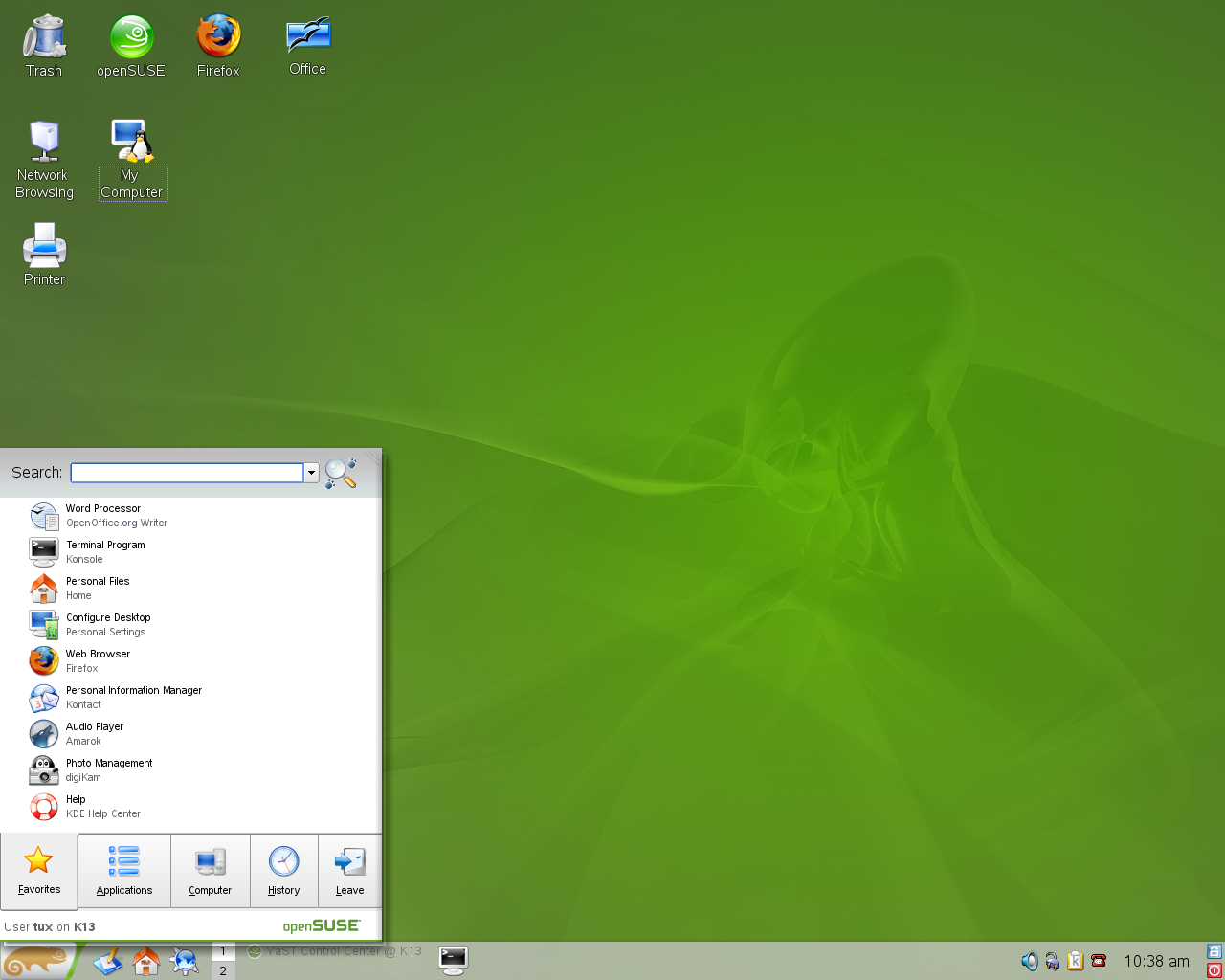Expand the Search field dropdown arrow
The width and height of the screenshot is (1225, 980).
click(x=311, y=473)
